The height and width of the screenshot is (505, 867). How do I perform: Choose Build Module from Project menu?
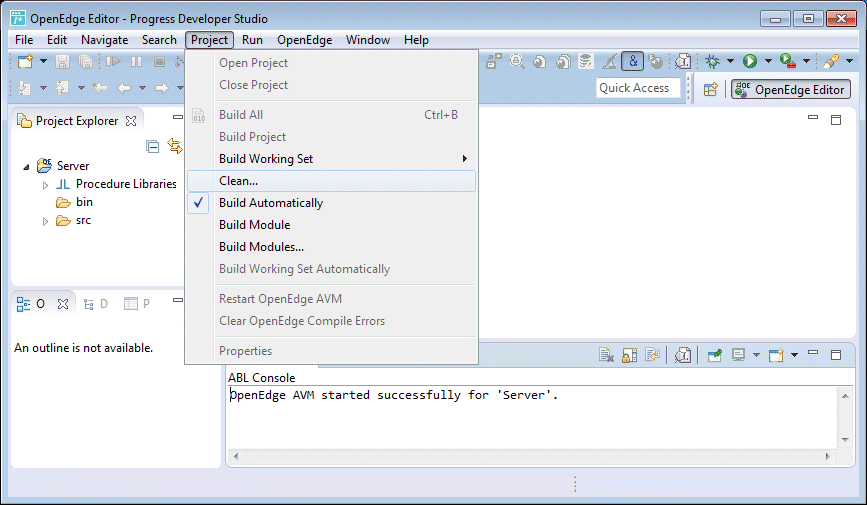point(331,225)
